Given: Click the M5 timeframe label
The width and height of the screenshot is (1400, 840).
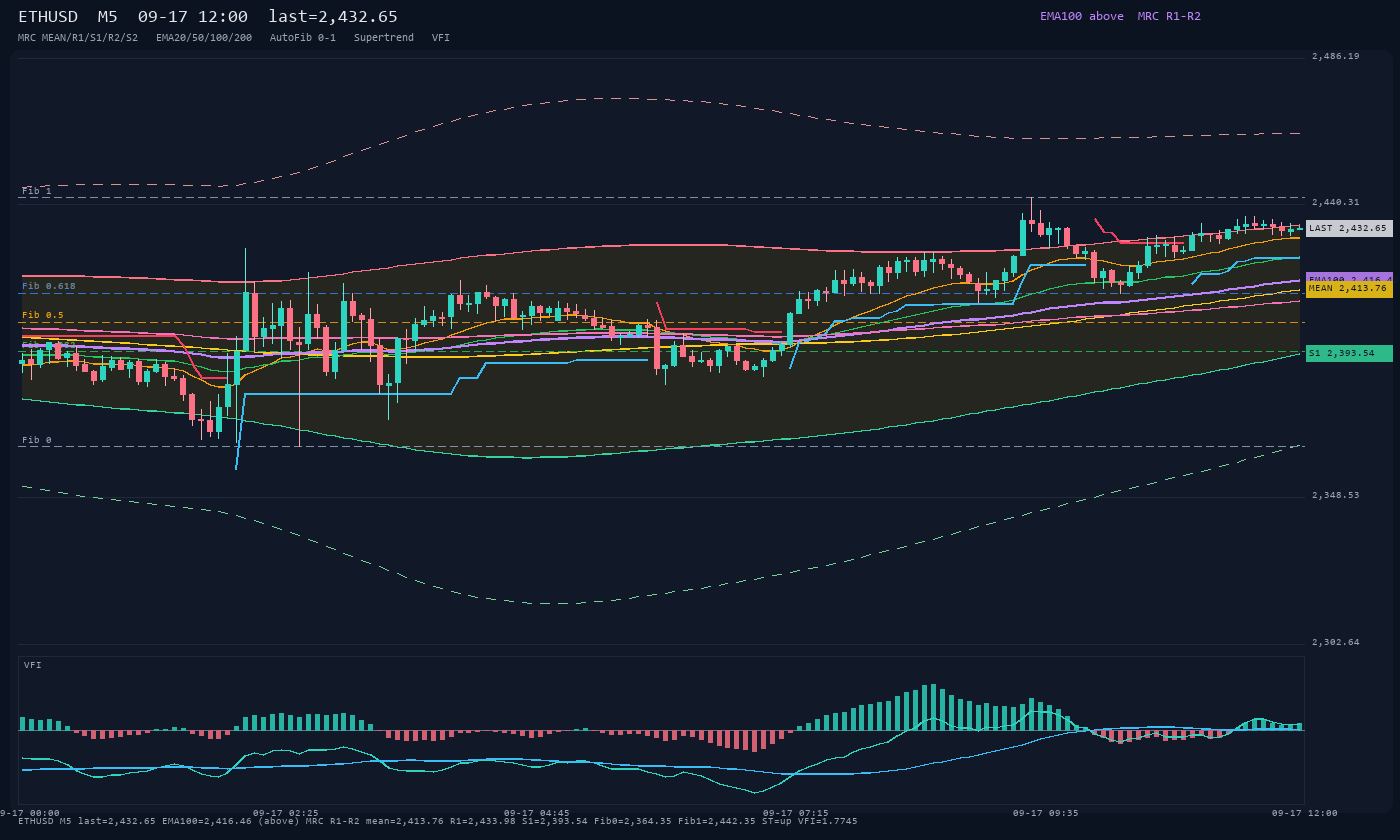Looking at the screenshot, I should tap(108, 16).
